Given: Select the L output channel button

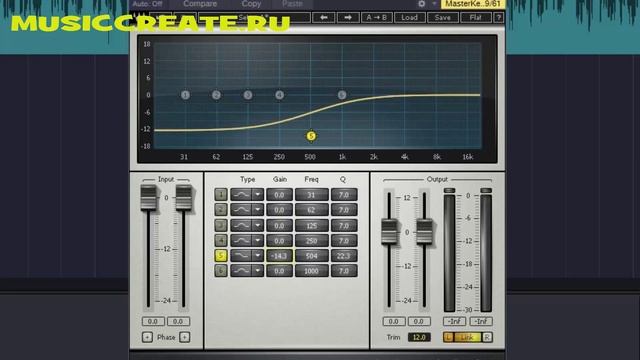Looking at the screenshot, I should [448, 337].
